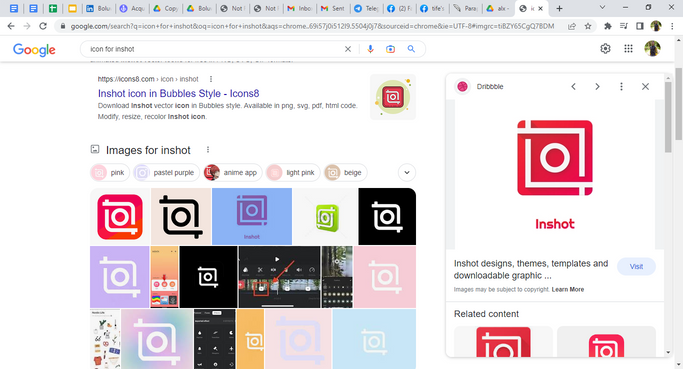Filter images by light pink chip
The image size is (683, 369).
293,173
